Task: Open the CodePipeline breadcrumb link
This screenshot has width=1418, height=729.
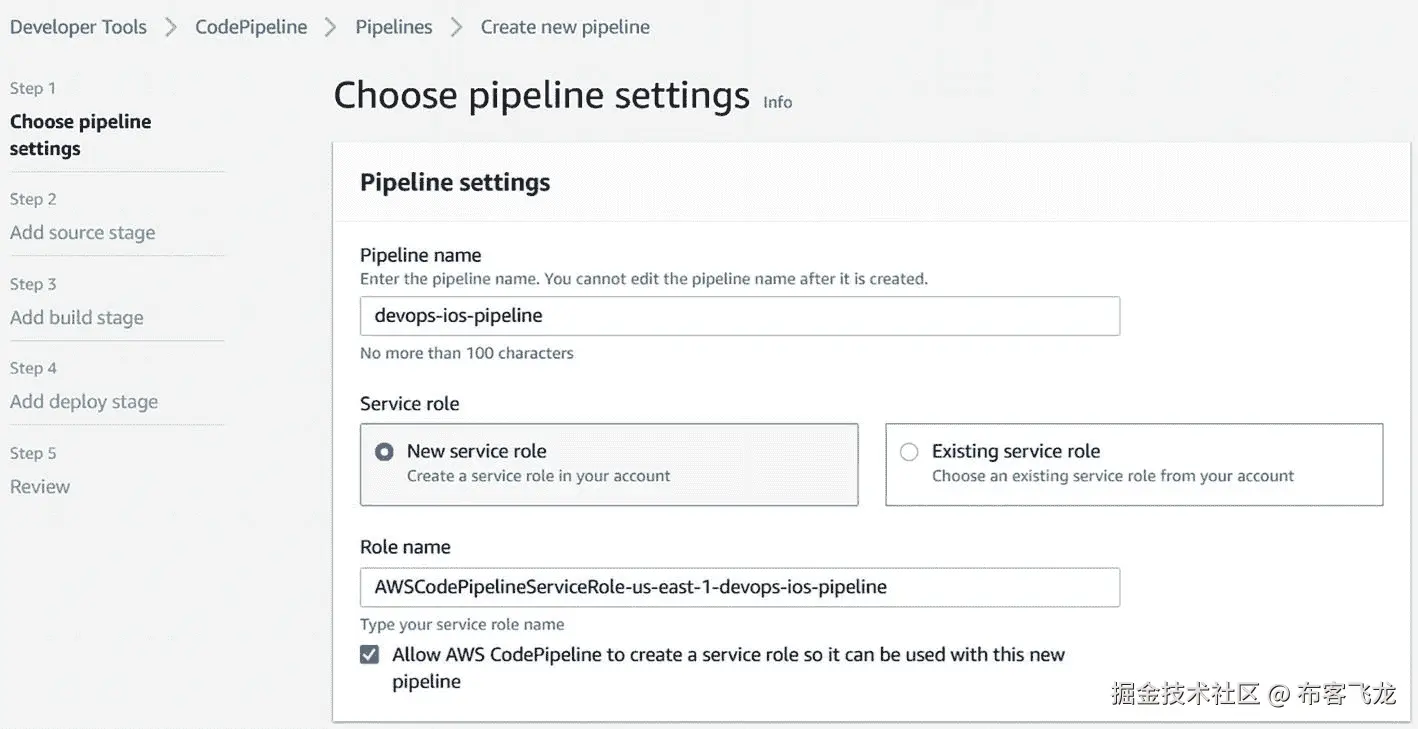Action: (x=251, y=27)
